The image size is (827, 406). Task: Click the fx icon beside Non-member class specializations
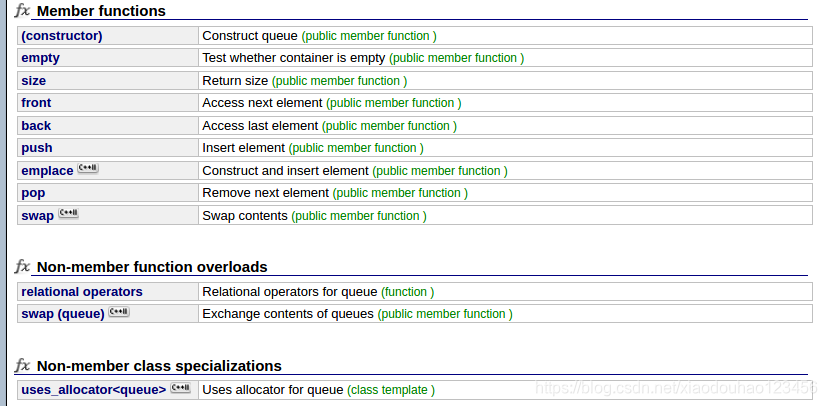coord(22,365)
